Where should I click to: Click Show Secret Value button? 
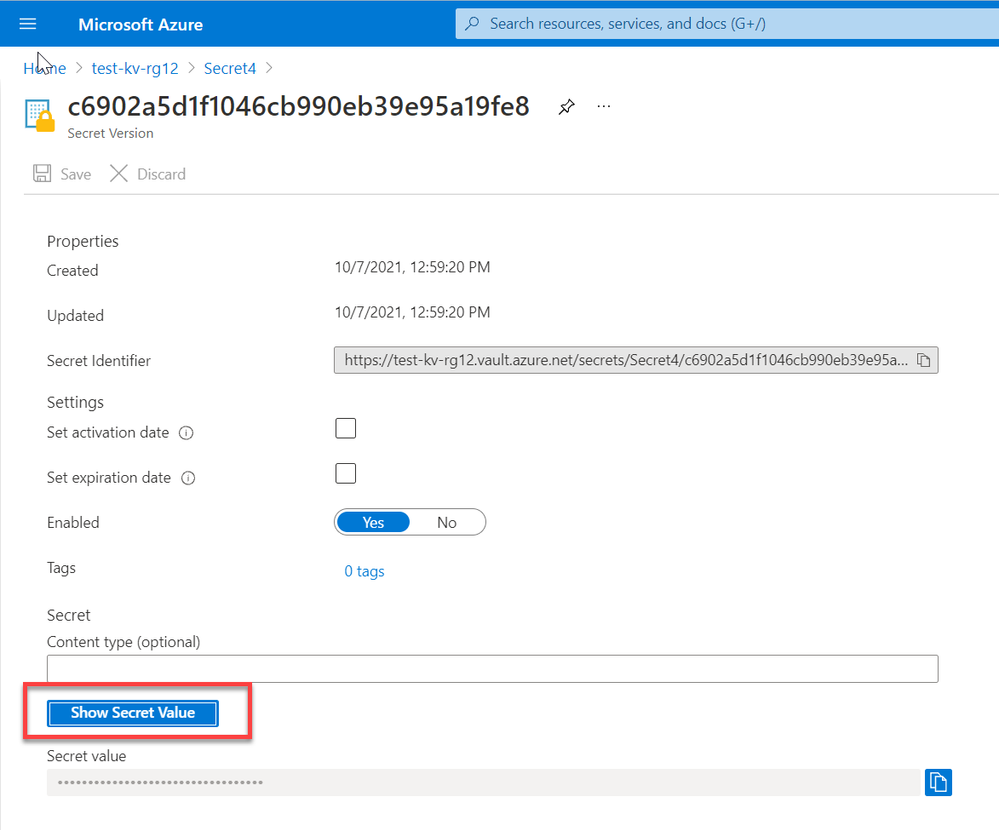coord(133,713)
